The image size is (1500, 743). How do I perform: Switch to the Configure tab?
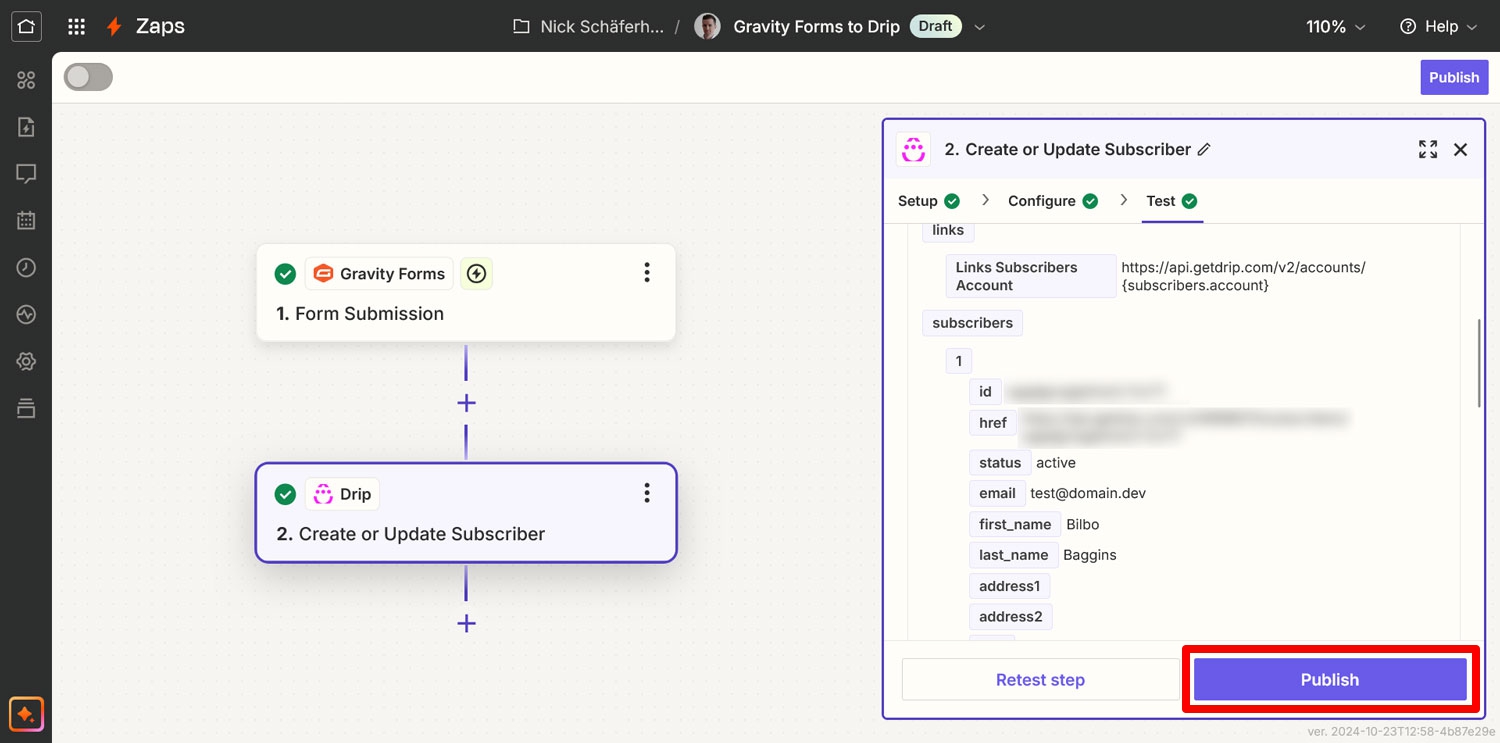click(1053, 201)
